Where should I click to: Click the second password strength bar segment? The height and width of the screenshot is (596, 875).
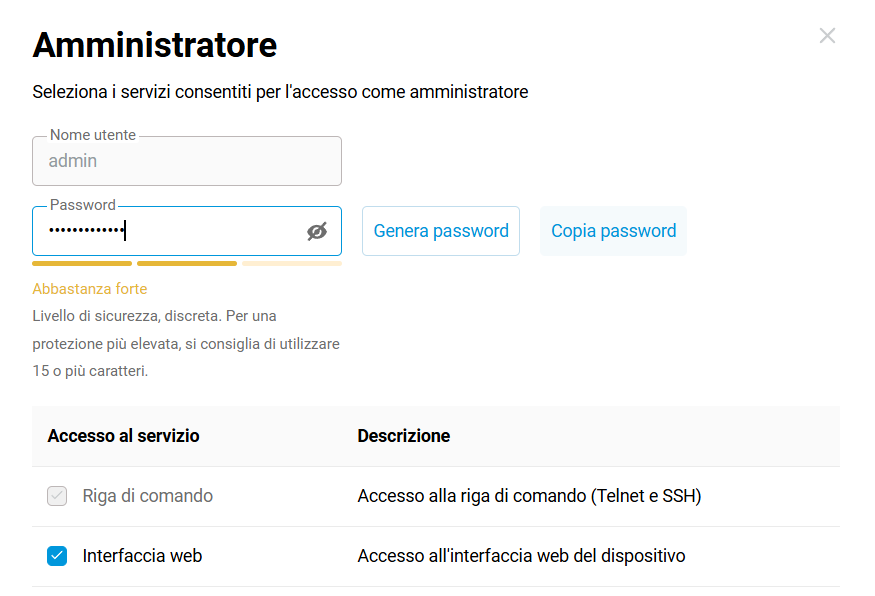pos(187,263)
